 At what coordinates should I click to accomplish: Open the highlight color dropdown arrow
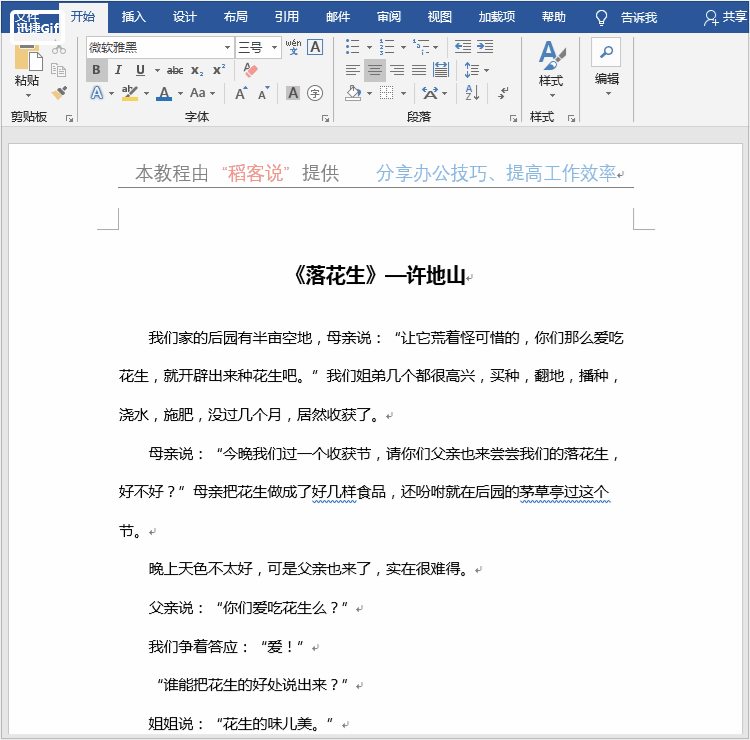[146, 93]
